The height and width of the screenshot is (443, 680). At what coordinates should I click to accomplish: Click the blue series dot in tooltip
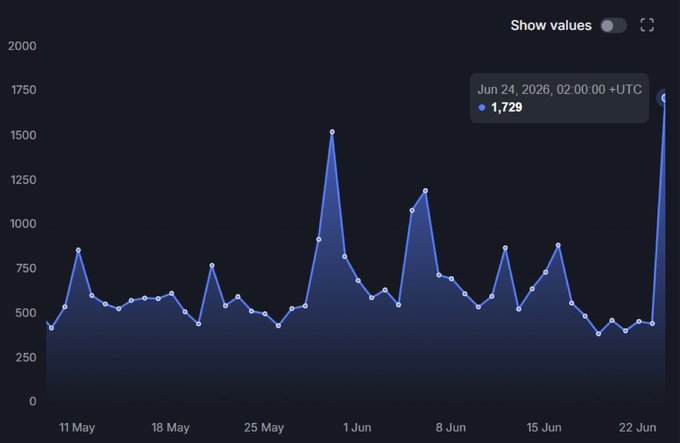click(x=481, y=107)
